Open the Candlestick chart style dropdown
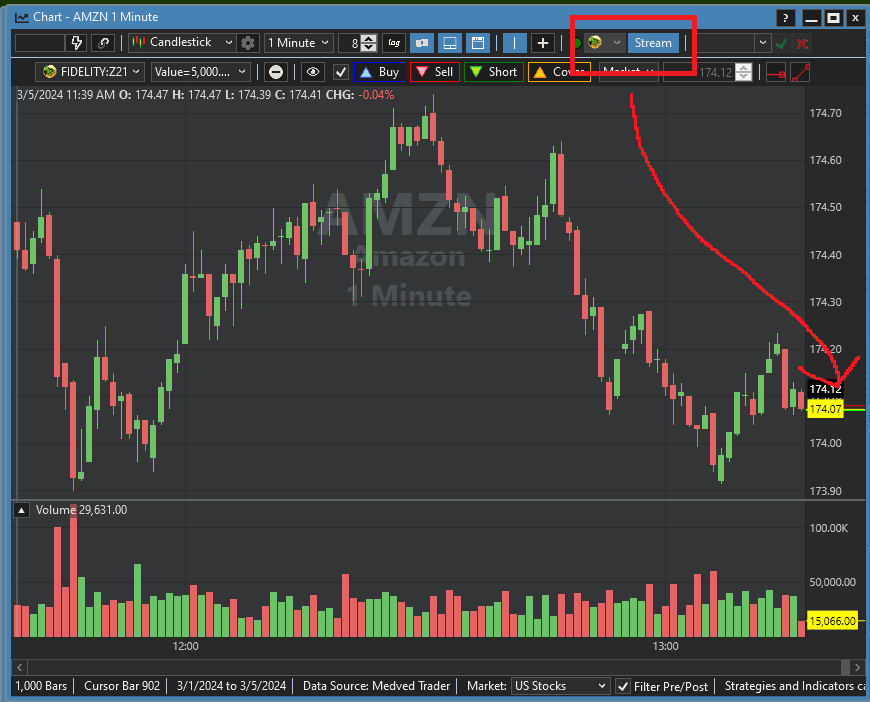This screenshot has height=702, width=870. pyautogui.click(x=182, y=43)
